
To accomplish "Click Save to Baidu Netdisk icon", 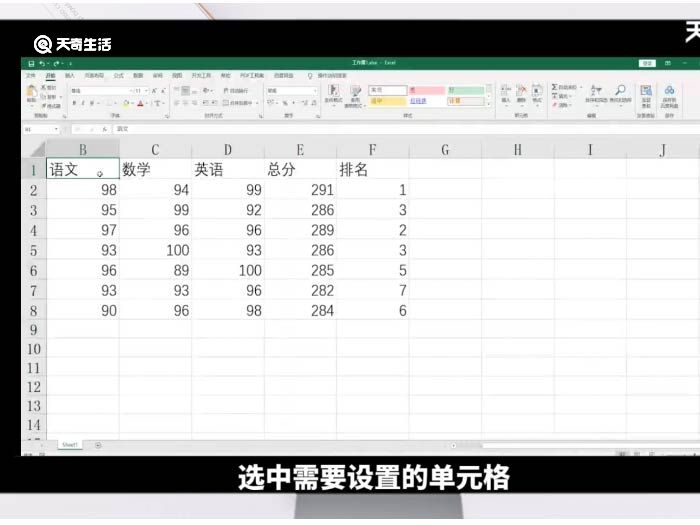I will pyautogui.click(x=669, y=91).
